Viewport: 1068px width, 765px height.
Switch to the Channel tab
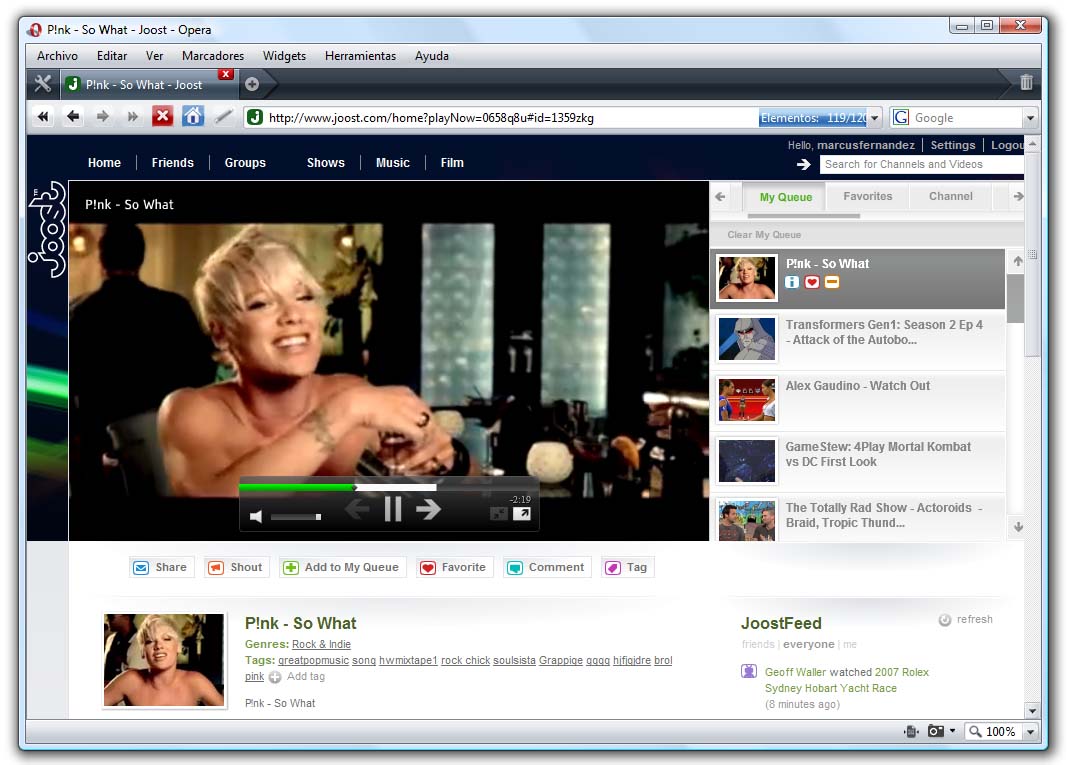(x=951, y=196)
